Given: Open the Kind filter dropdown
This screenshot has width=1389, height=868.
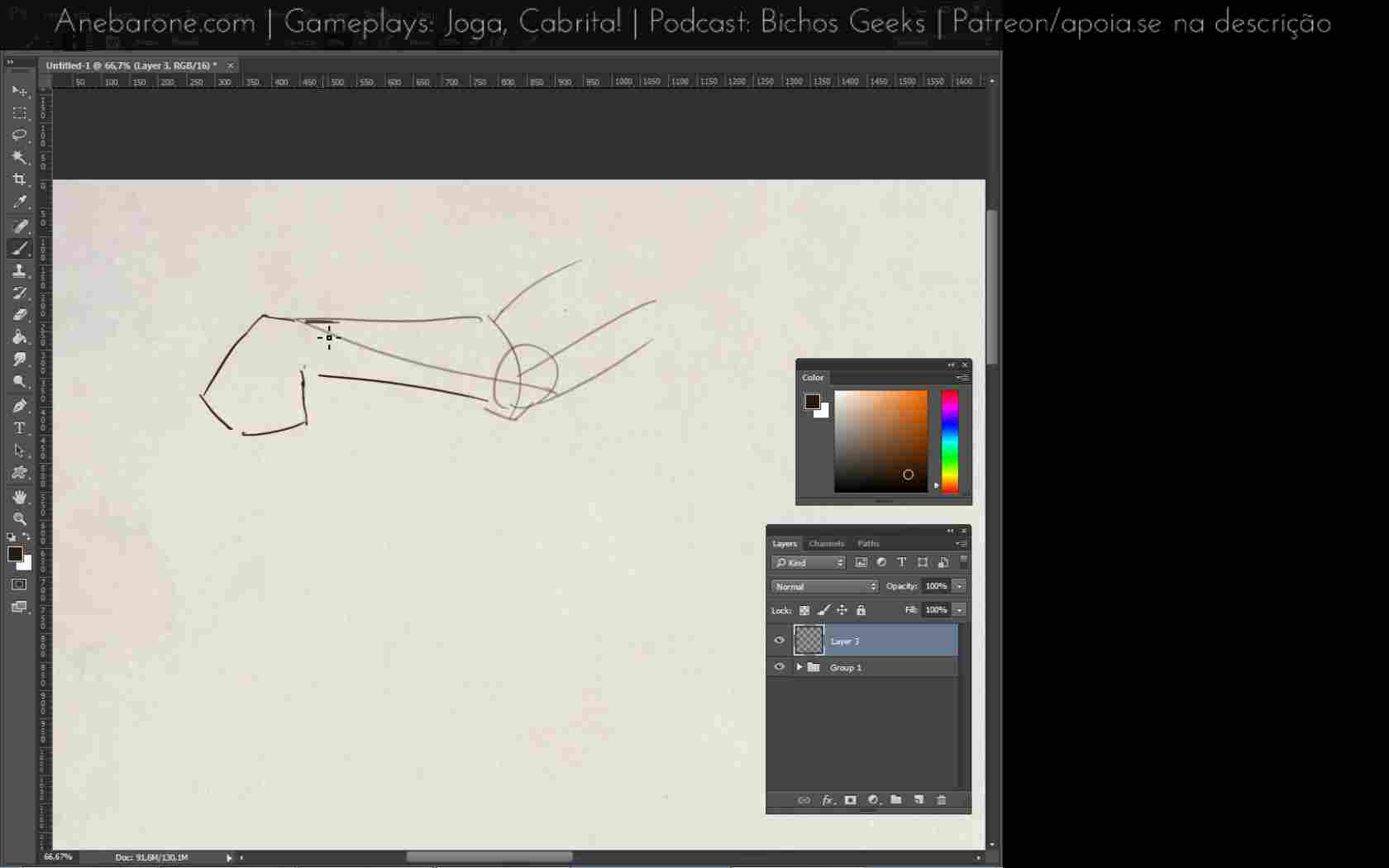Looking at the screenshot, I should pyautogui.click(x=809, y=563).
